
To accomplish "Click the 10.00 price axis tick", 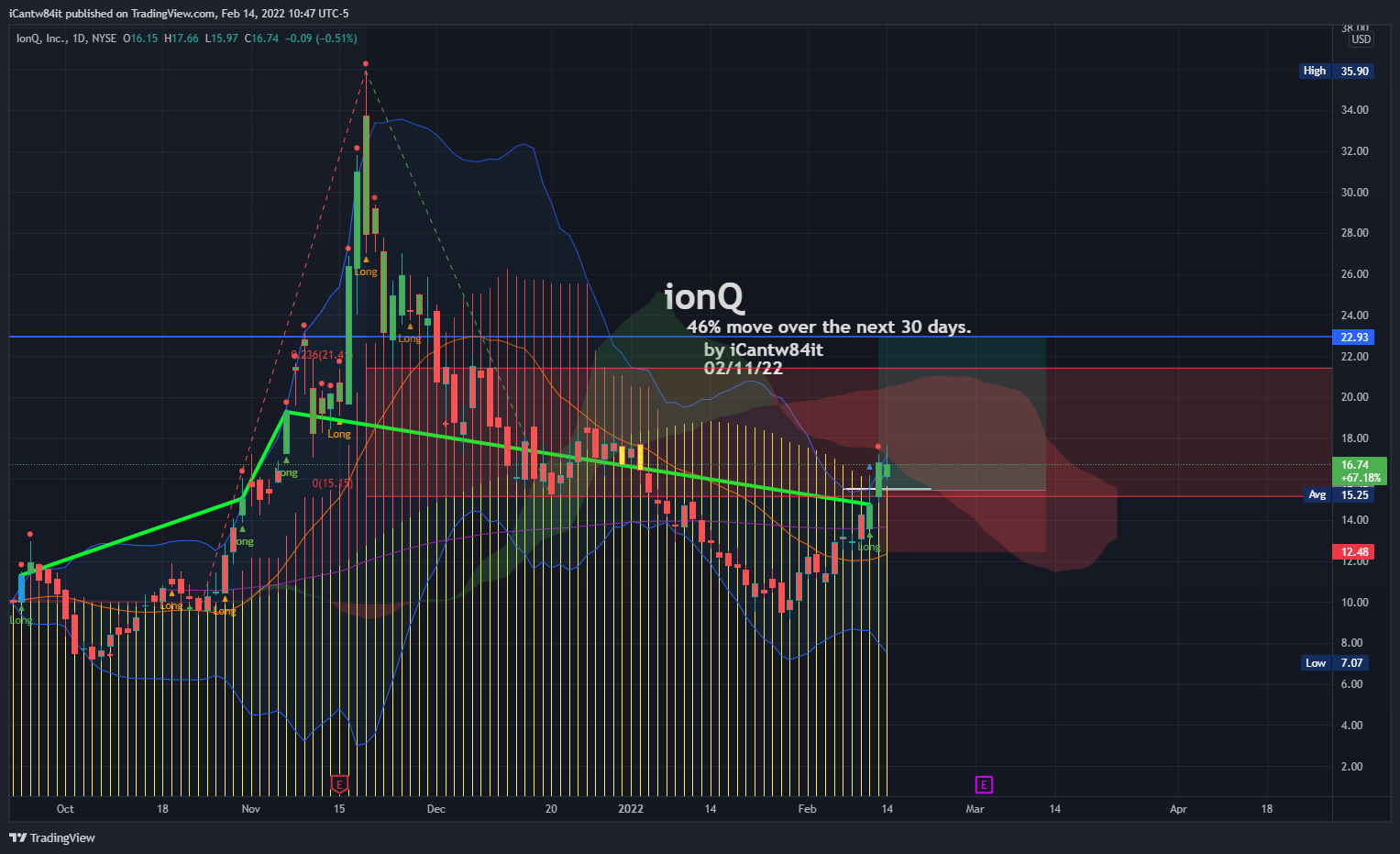I will coord(1354,603).
